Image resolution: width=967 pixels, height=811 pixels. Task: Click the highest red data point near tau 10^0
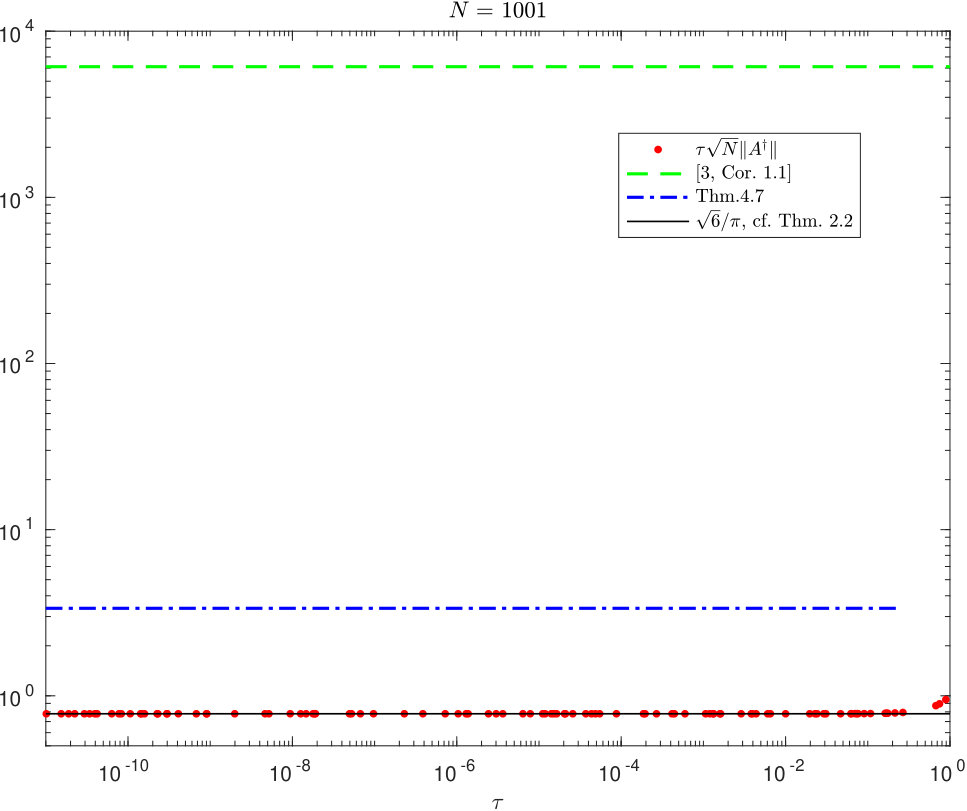(946, 700)
